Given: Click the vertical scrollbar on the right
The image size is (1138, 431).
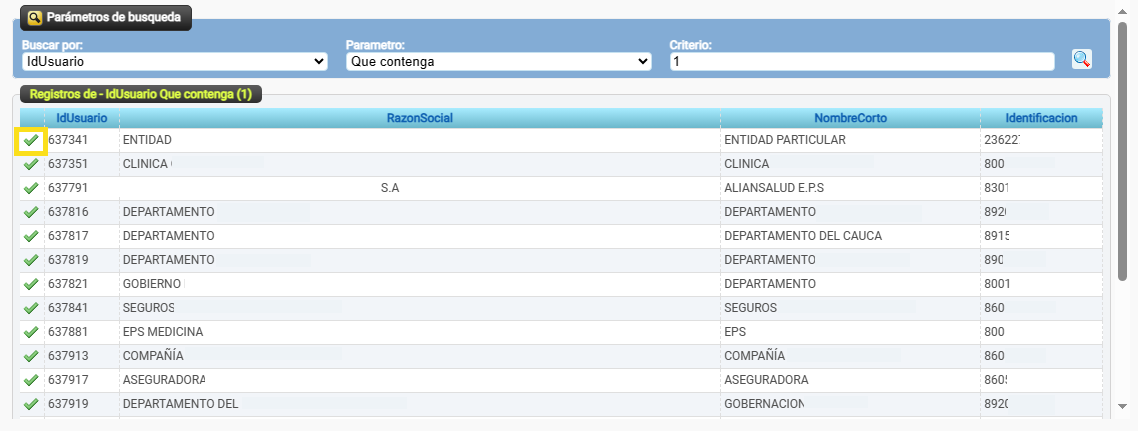Looking at the screenshot, I should click(x=1128, y=200).
